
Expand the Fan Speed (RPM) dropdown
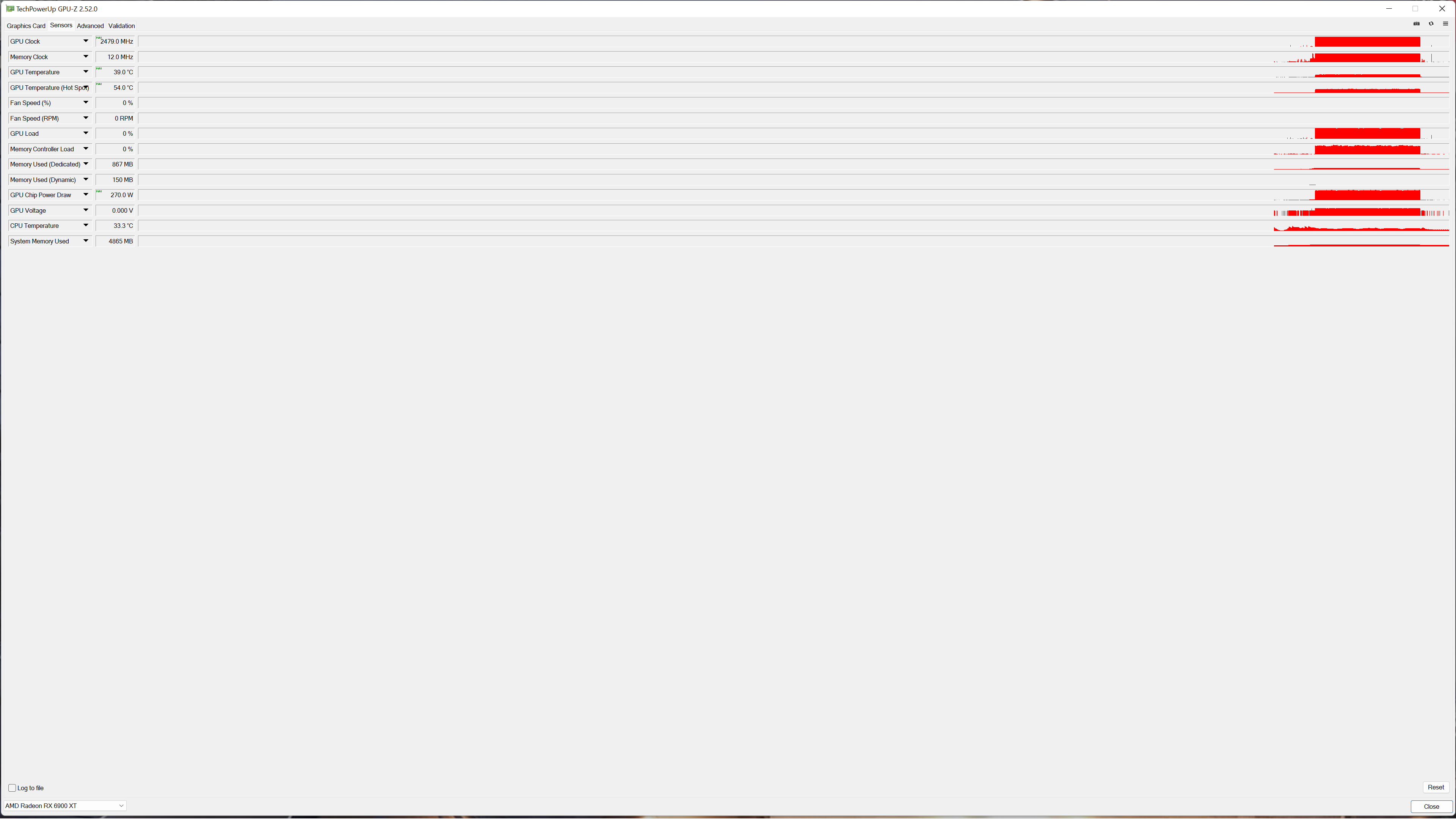[x=86, y=118]
